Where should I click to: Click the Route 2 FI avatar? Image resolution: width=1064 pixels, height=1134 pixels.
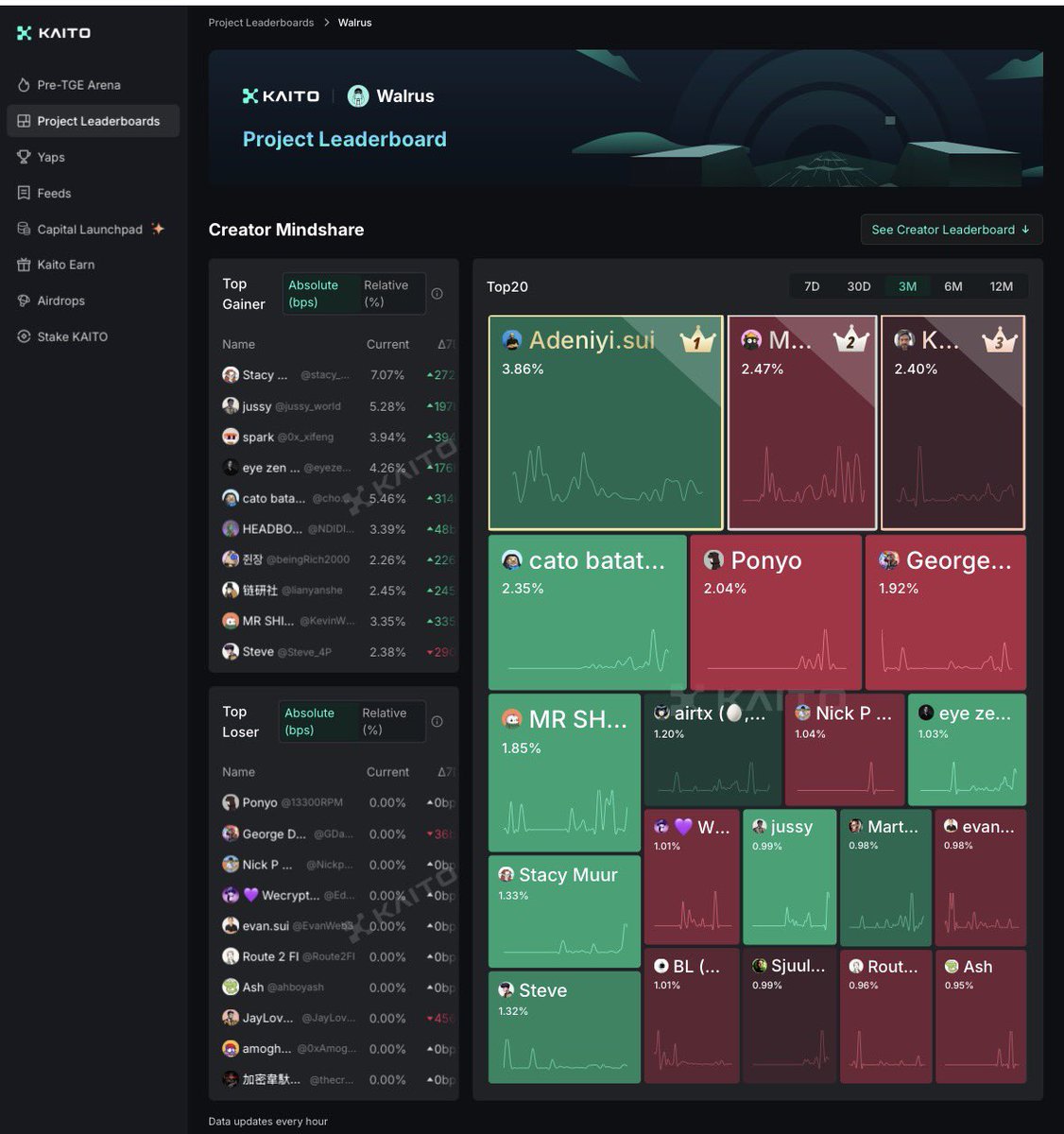tap(231, 956)
